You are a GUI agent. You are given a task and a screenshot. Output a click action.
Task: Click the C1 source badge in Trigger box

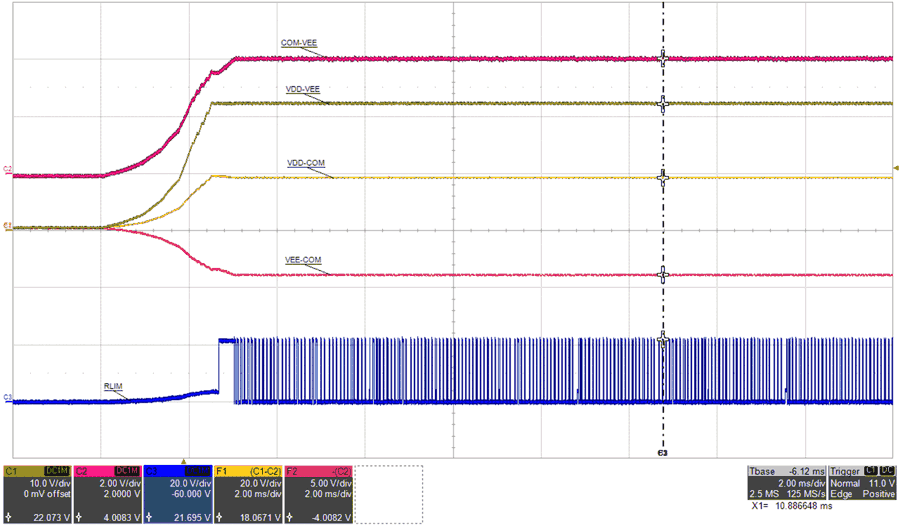(x=871, y=470)
